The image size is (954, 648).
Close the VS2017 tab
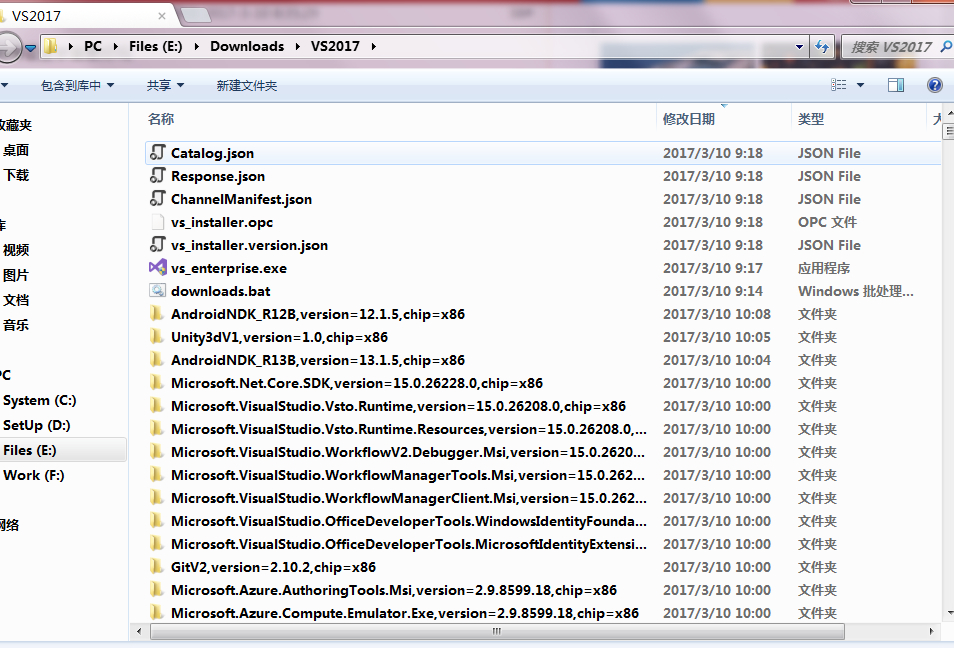162,16
